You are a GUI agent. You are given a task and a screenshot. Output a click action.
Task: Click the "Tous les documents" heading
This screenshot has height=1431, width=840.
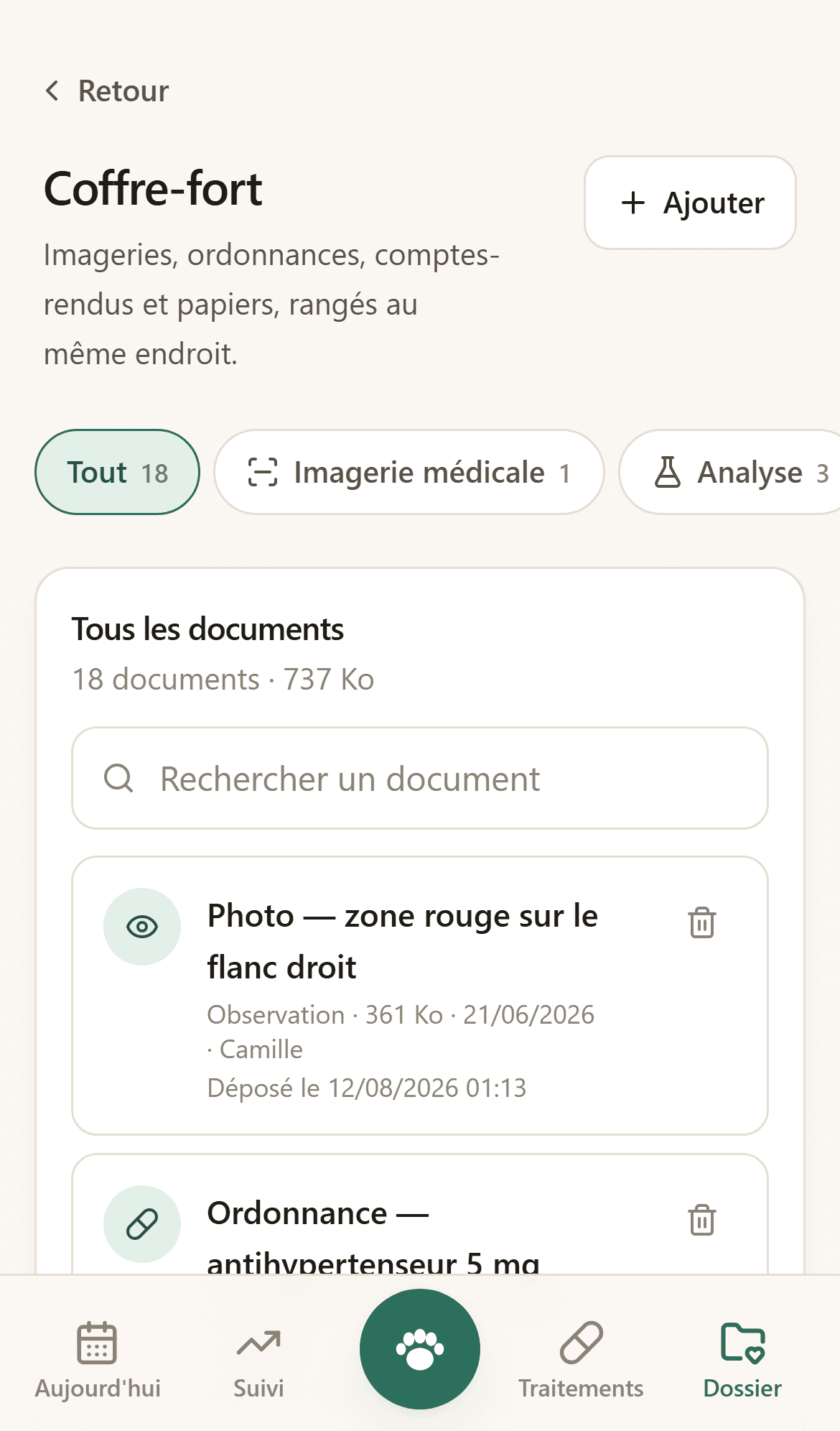click(207, 629)
